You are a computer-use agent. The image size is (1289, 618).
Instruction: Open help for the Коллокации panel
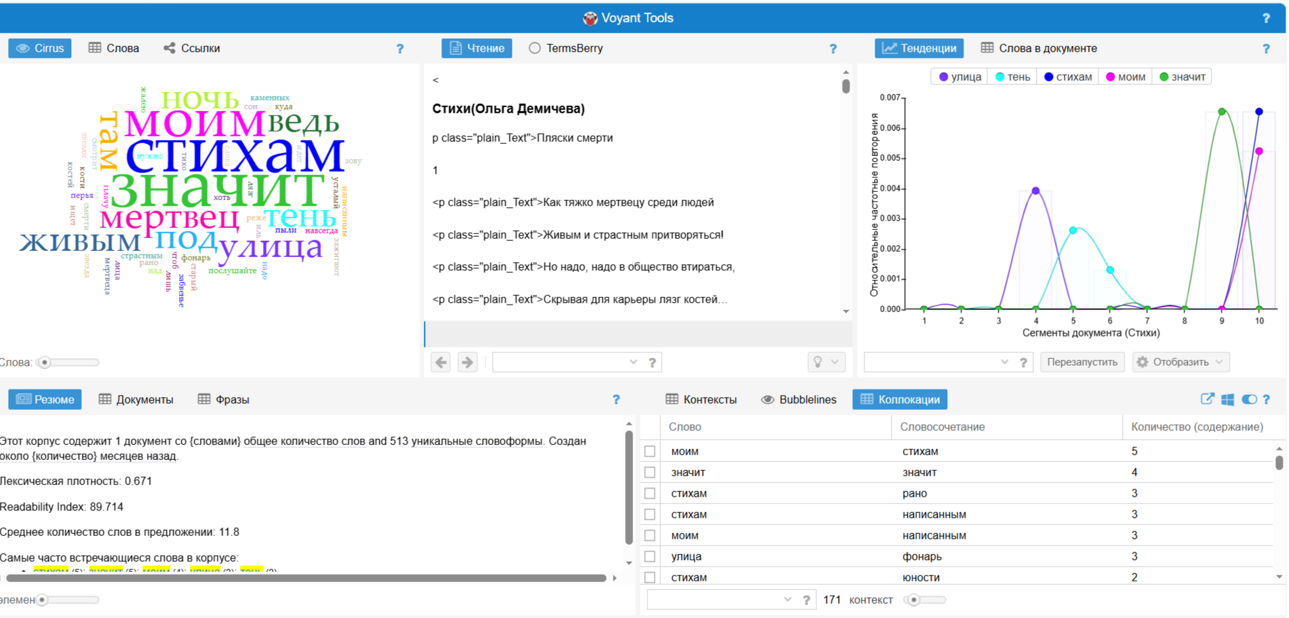tap(1266, 399)
